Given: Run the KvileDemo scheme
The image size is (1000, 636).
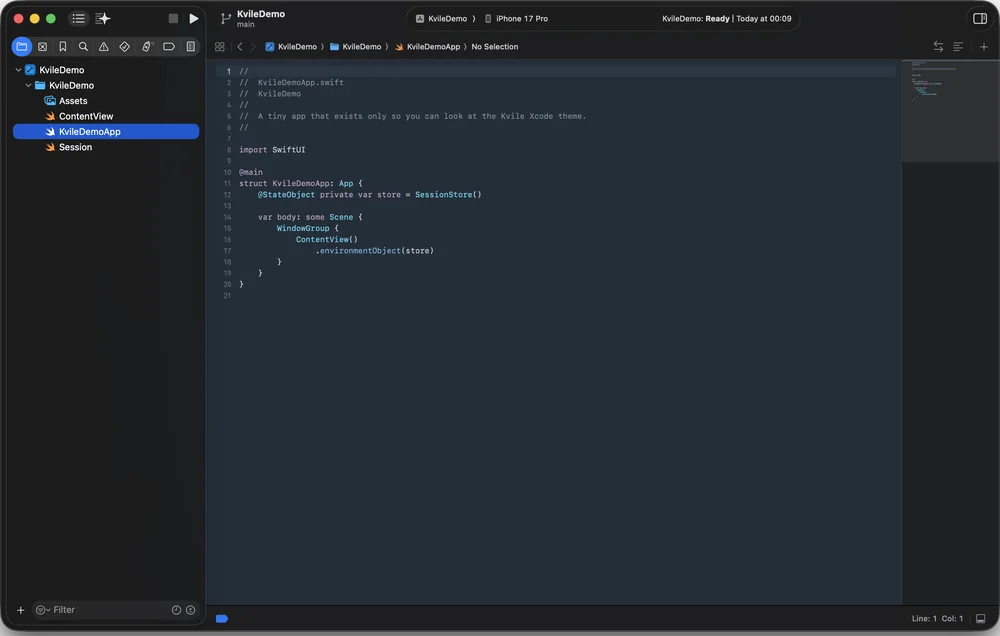Looking at the screenshot, I should click(x=194, y=18).
